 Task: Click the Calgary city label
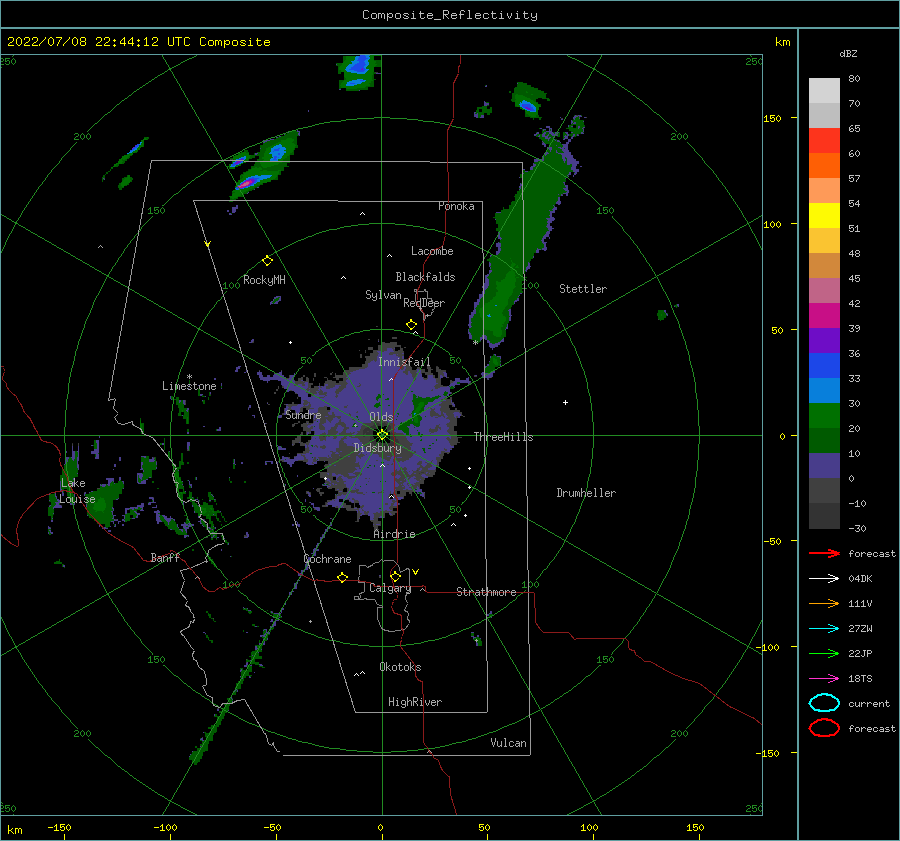click(x=390, y=588)
